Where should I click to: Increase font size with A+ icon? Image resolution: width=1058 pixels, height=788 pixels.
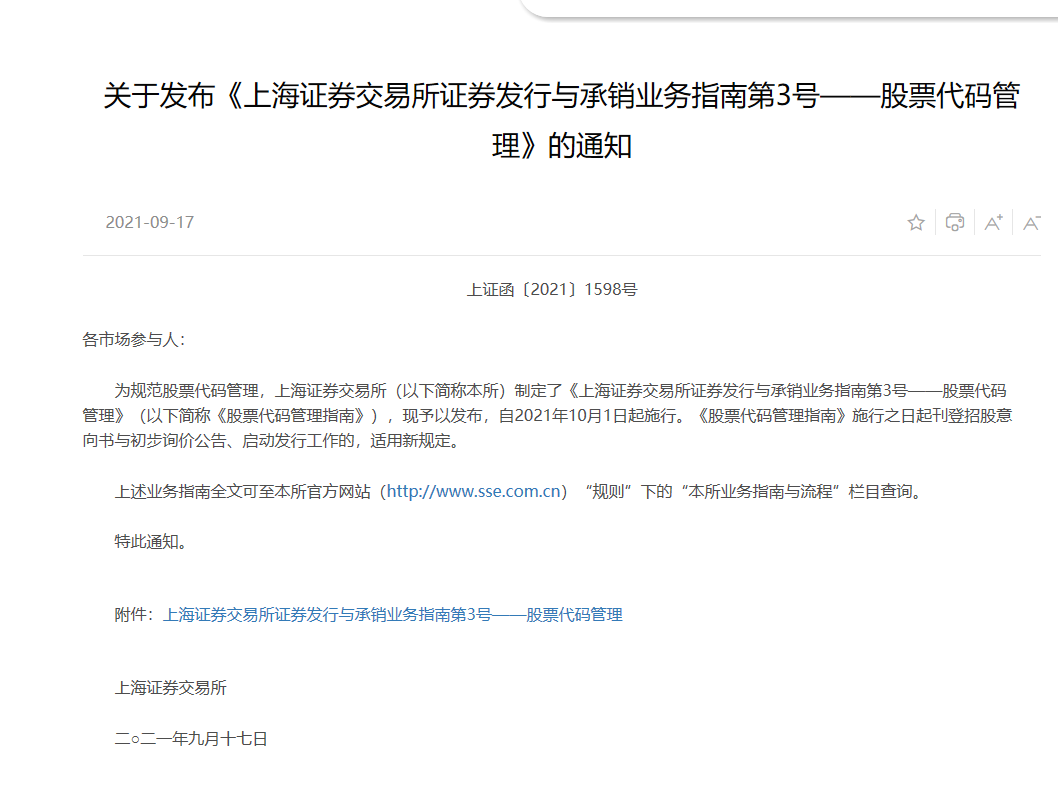tap(993, 222)
